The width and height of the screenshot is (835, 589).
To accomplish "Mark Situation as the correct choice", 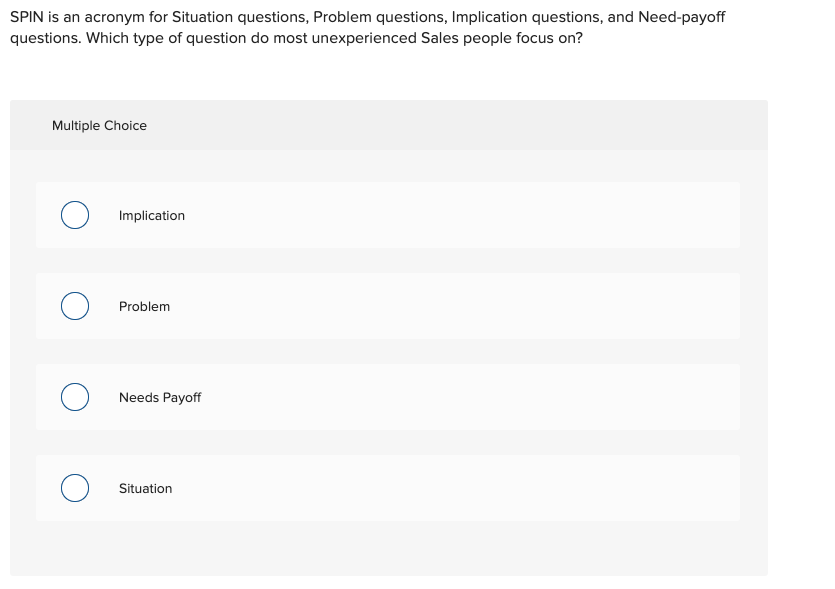I will pos(74,487).
